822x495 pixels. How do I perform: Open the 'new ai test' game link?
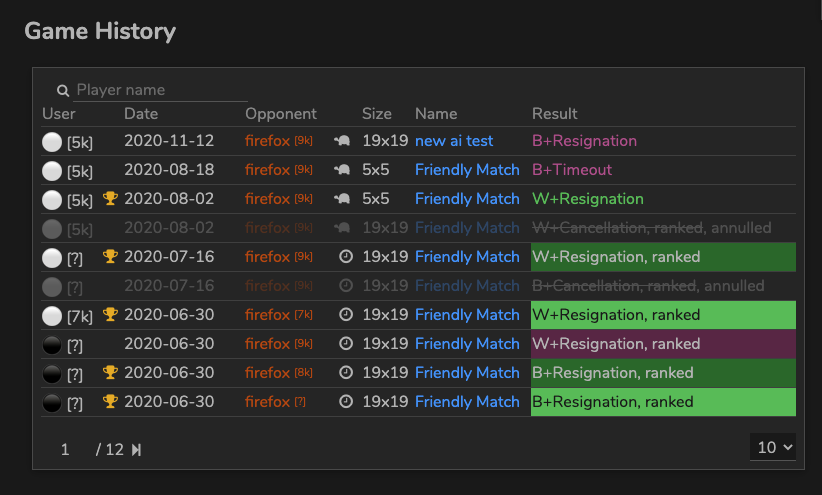click(454, 141)
